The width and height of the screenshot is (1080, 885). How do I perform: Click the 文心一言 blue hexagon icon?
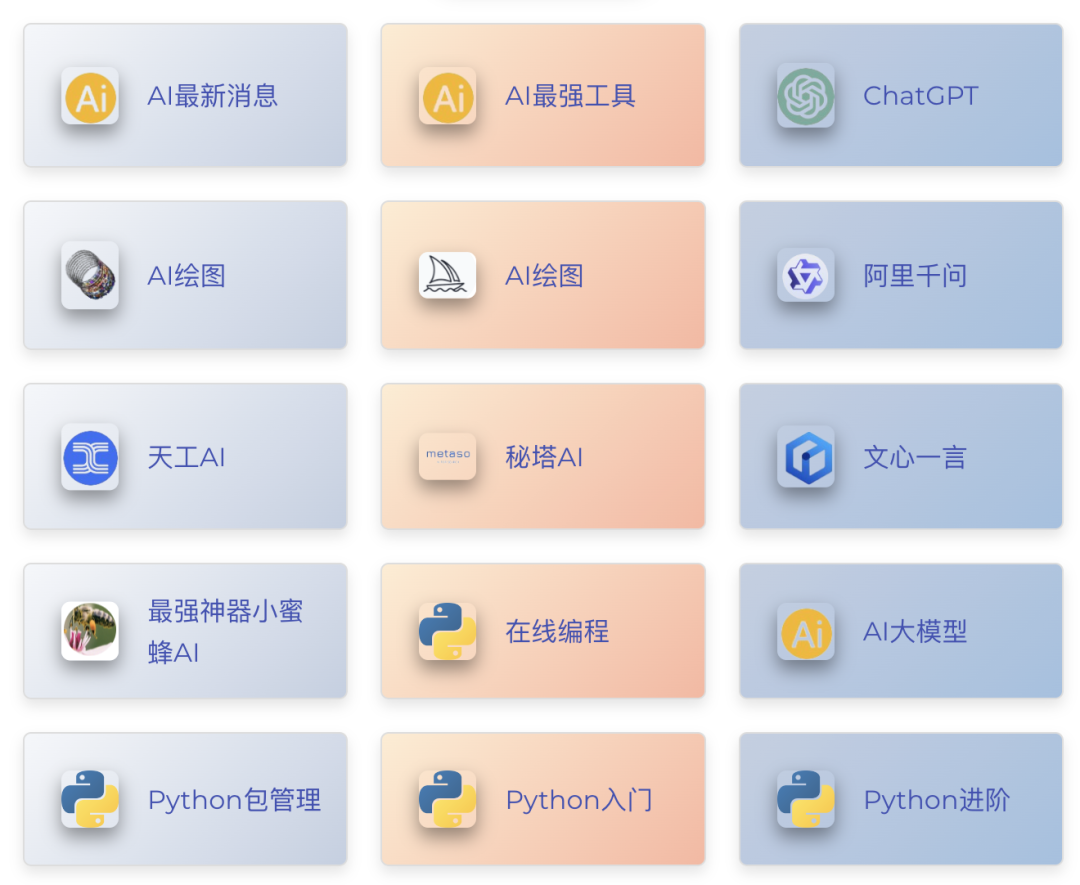point(806,457)
